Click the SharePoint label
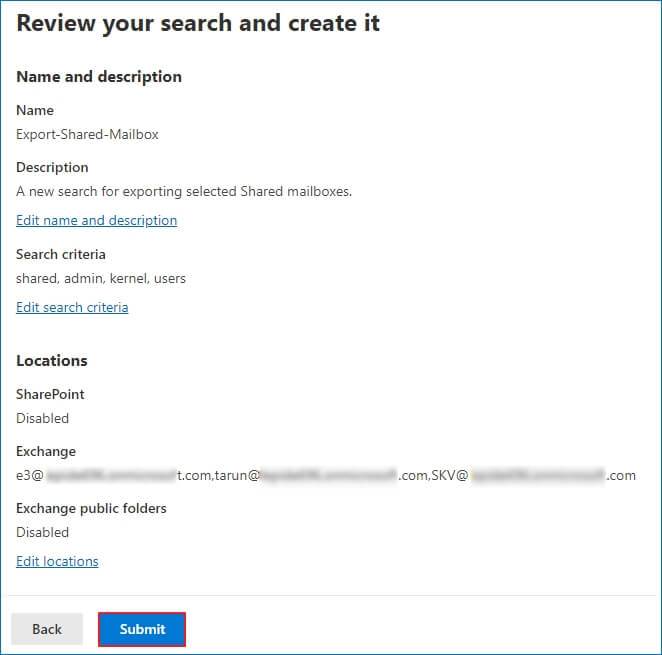Image resolution: width=662 pixels, height=655 pixels. click(x=50, y=394)
